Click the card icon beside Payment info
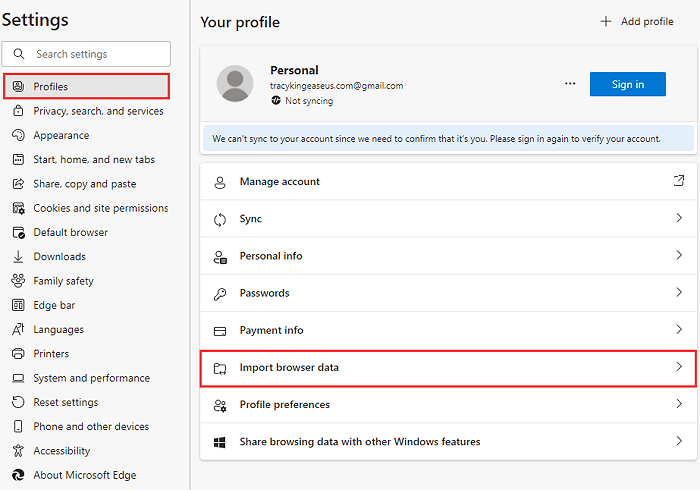700x490 pixels. (220, 331)
